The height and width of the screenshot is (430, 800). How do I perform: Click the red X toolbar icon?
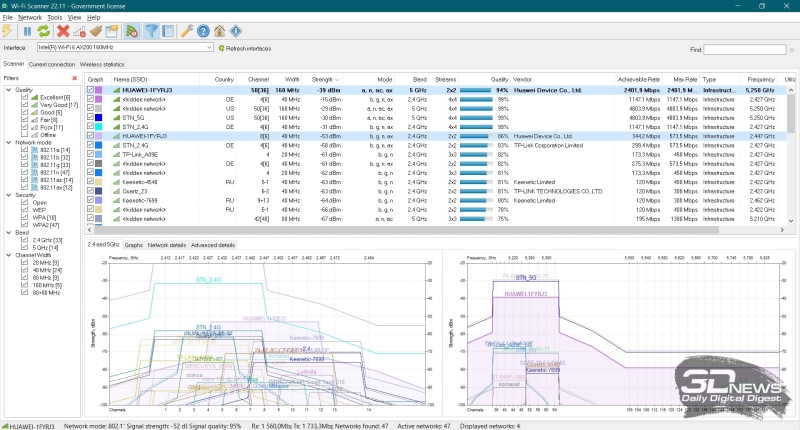click(63, 31)
